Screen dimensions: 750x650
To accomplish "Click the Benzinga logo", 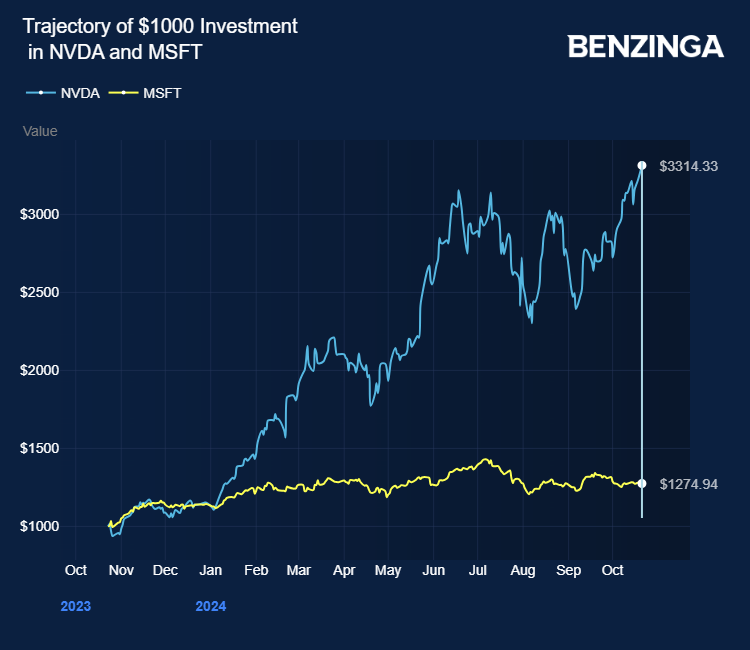I will point(645,46).
